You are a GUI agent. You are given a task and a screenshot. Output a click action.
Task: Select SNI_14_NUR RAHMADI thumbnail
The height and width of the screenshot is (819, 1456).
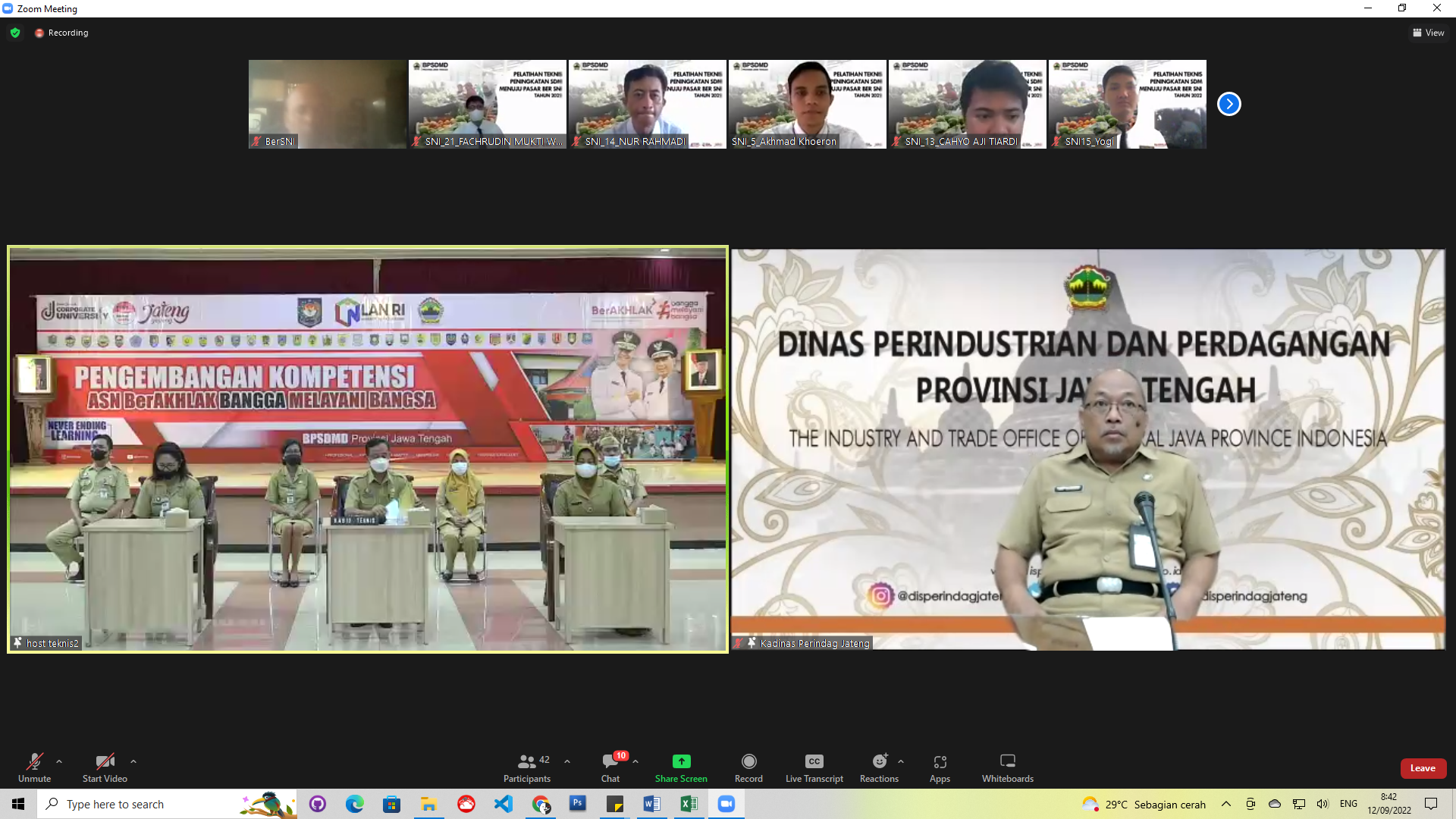tap(648, 104)
